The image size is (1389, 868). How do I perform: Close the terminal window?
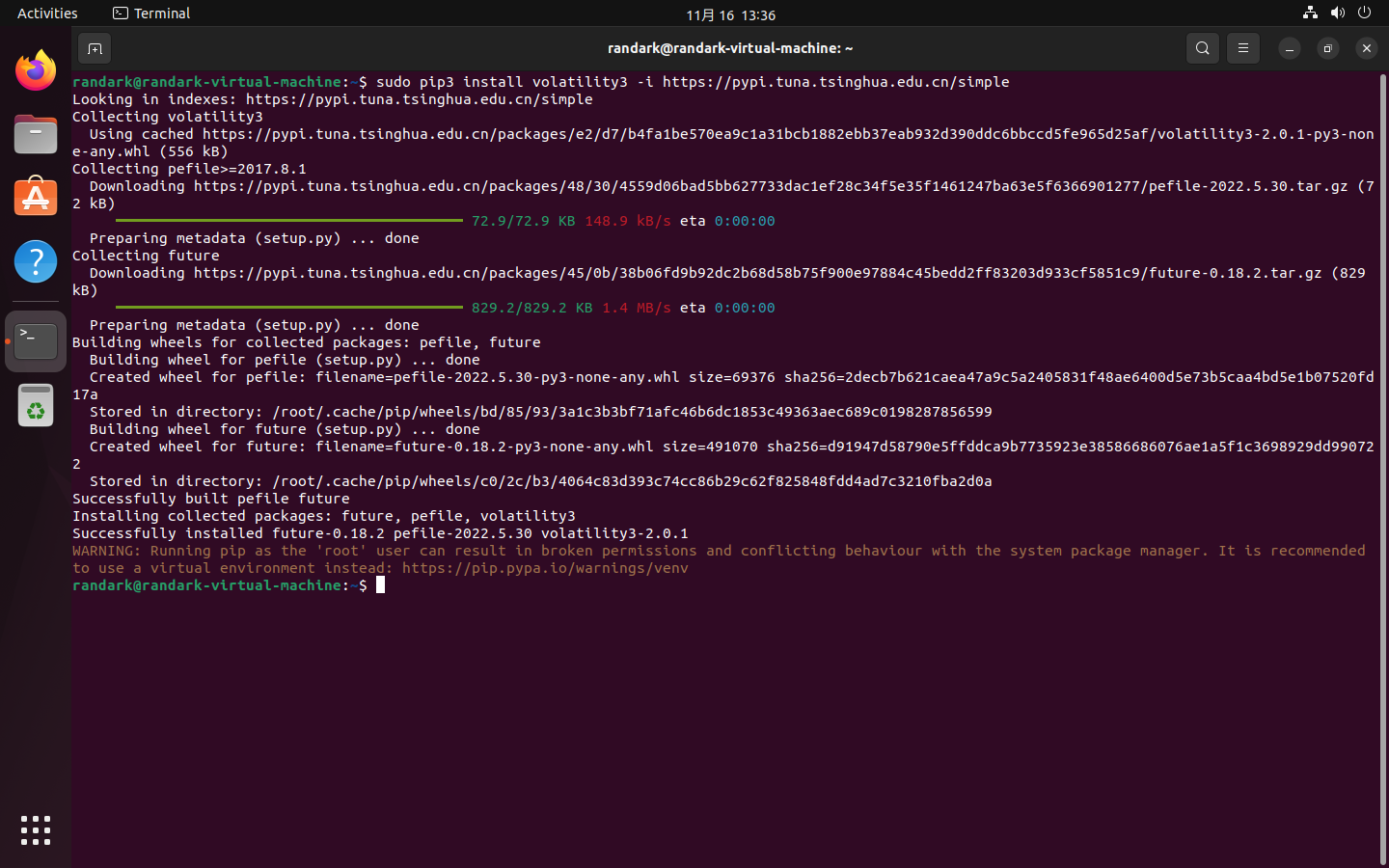(x=1366, y=48)
